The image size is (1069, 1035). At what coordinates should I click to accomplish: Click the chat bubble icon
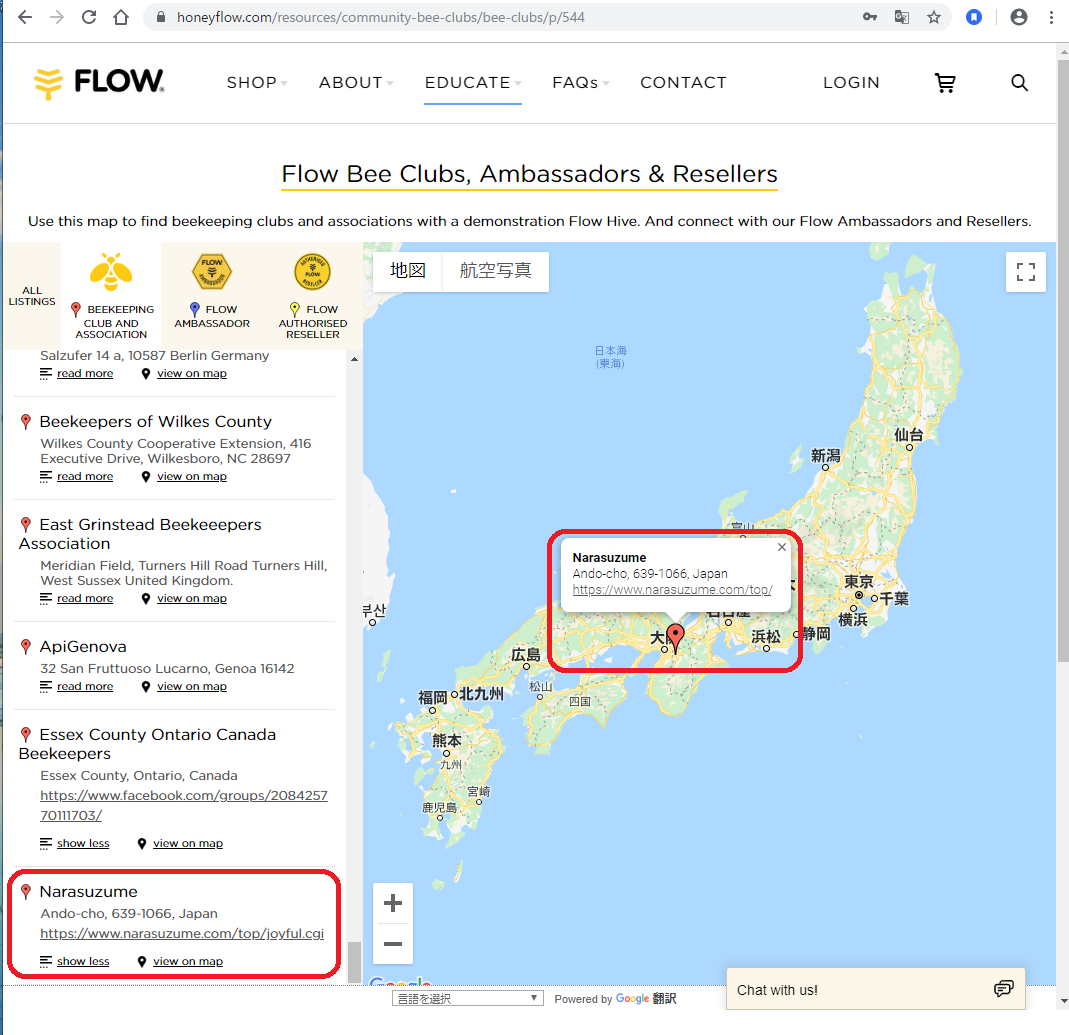(1003, 989)
